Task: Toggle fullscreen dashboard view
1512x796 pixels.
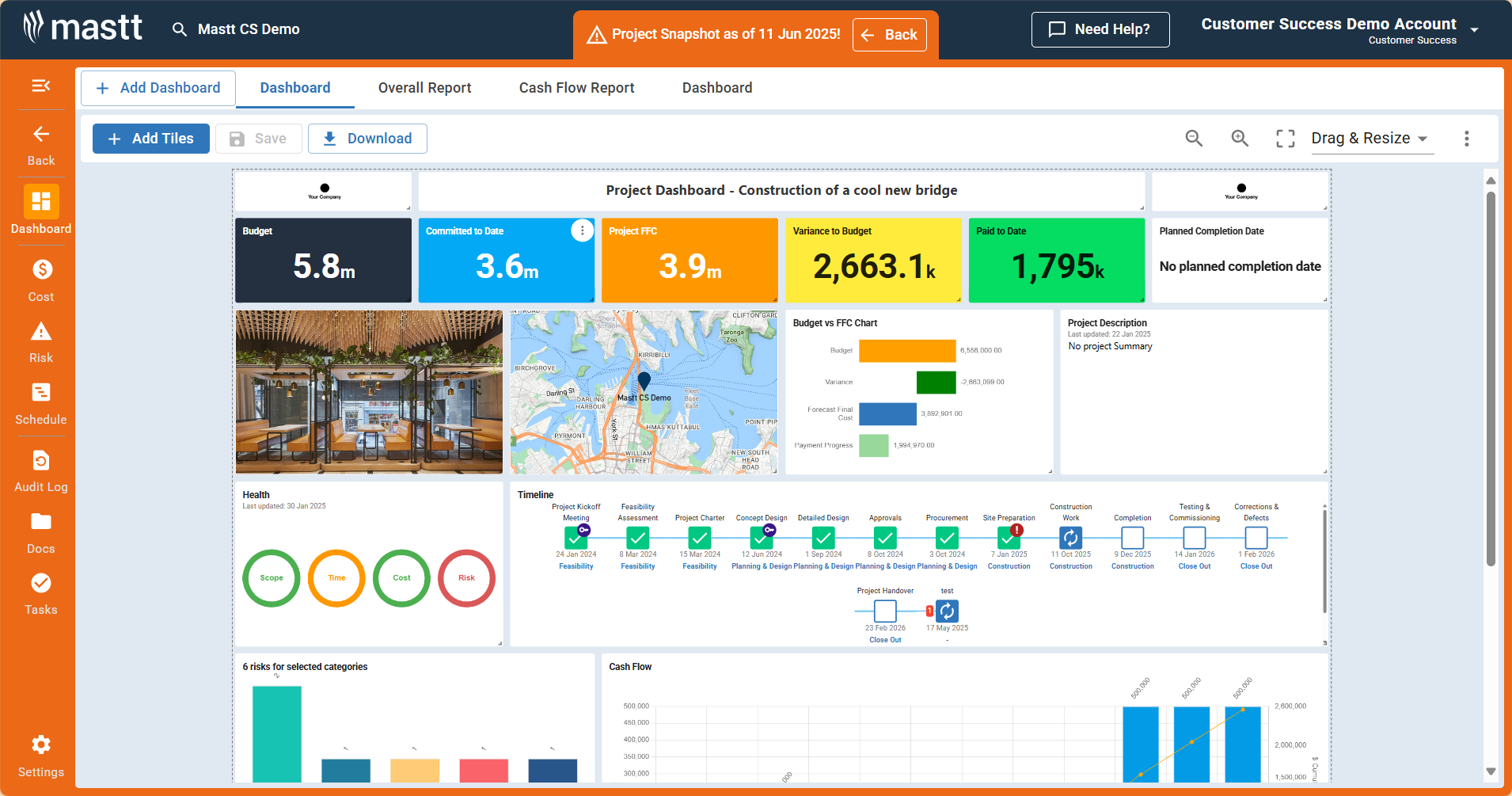Action: point(1286,139)
